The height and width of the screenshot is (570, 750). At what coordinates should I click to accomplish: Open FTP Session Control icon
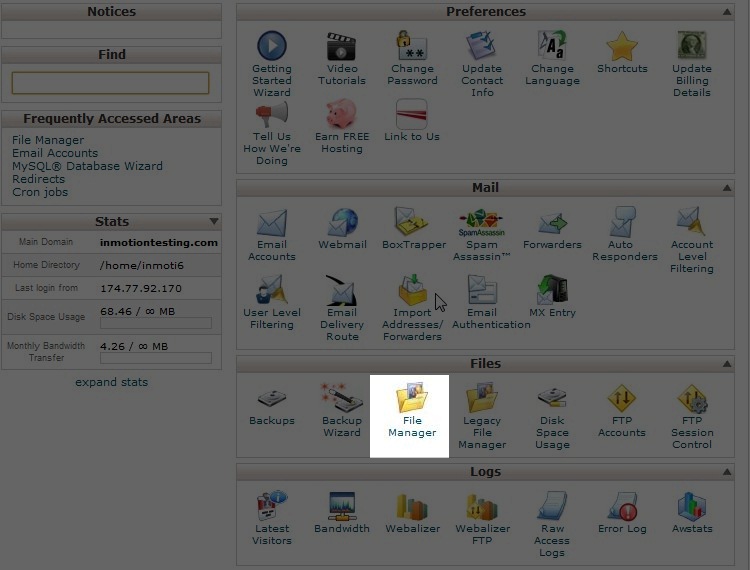pos(692,399)
